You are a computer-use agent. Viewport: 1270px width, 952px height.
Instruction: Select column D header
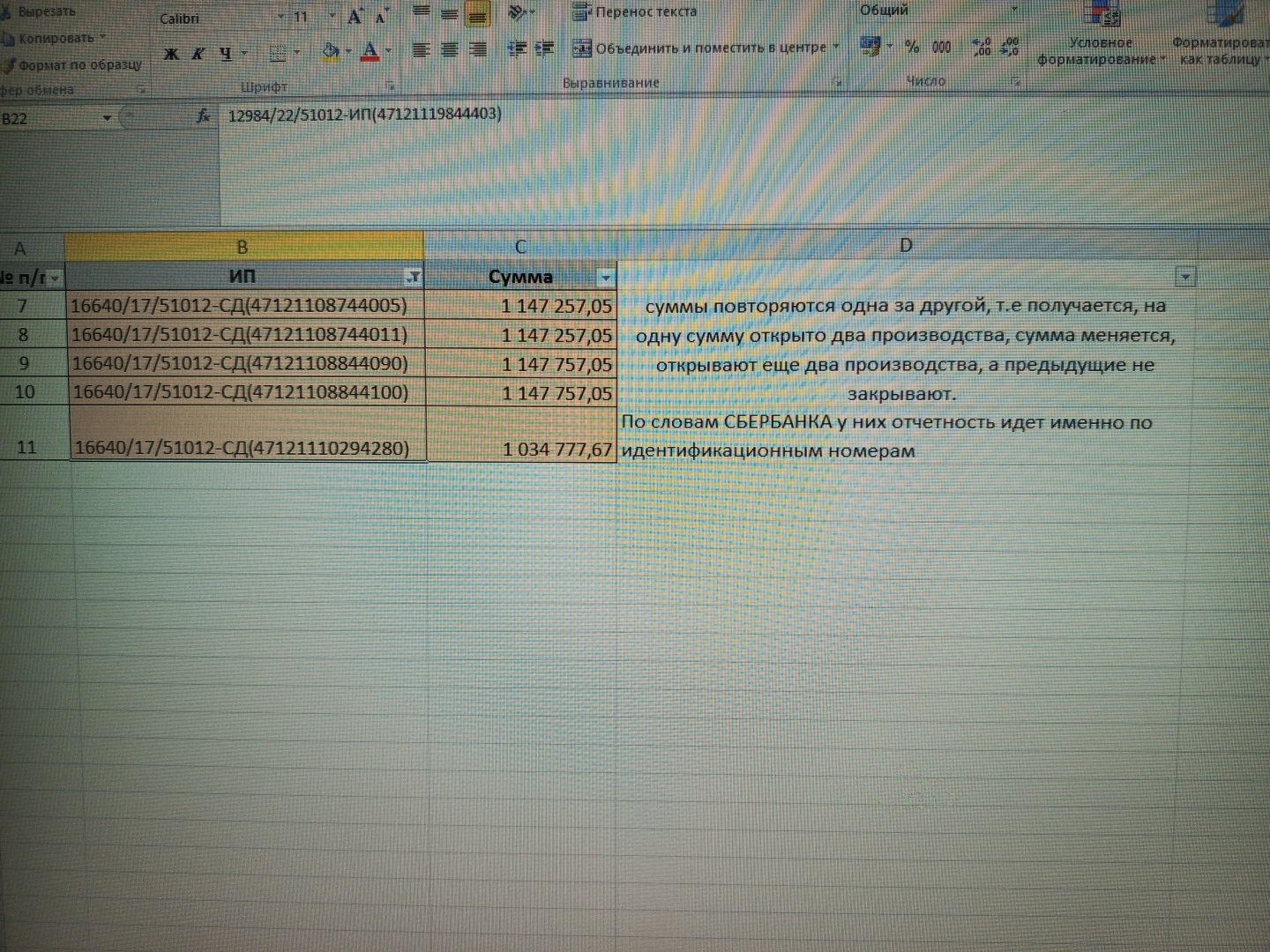tap(906, 245)
